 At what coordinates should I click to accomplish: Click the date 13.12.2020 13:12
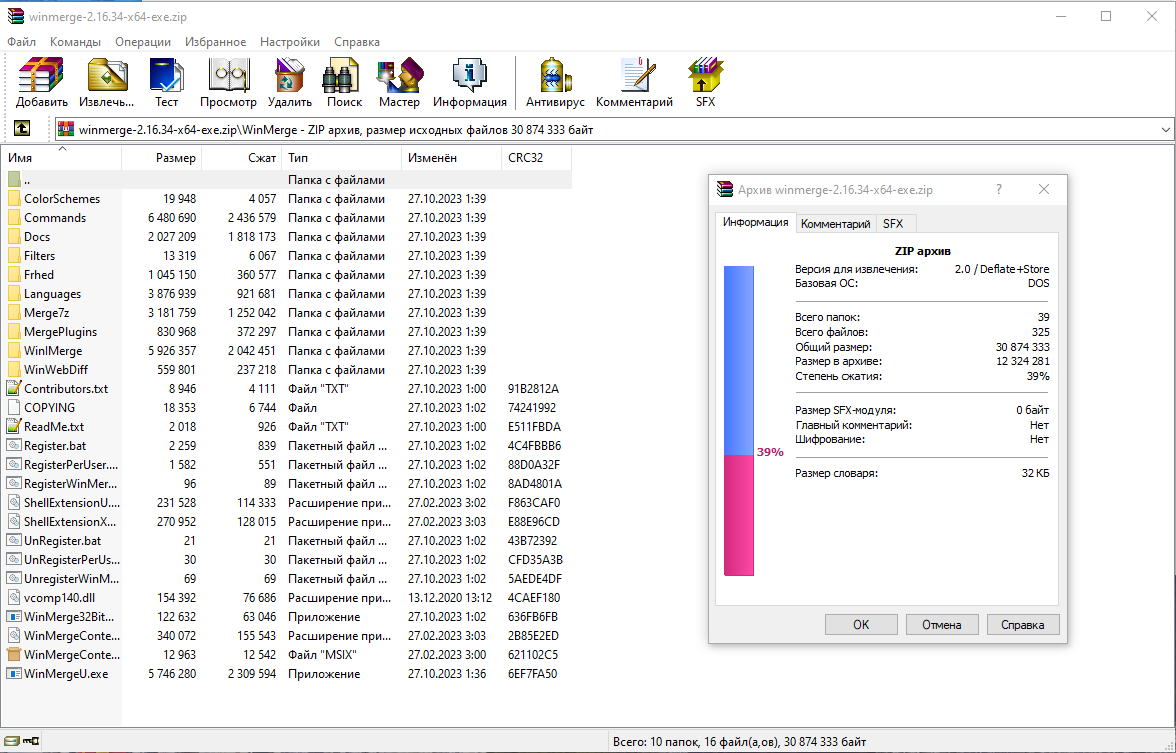click(x=450, y=598)
